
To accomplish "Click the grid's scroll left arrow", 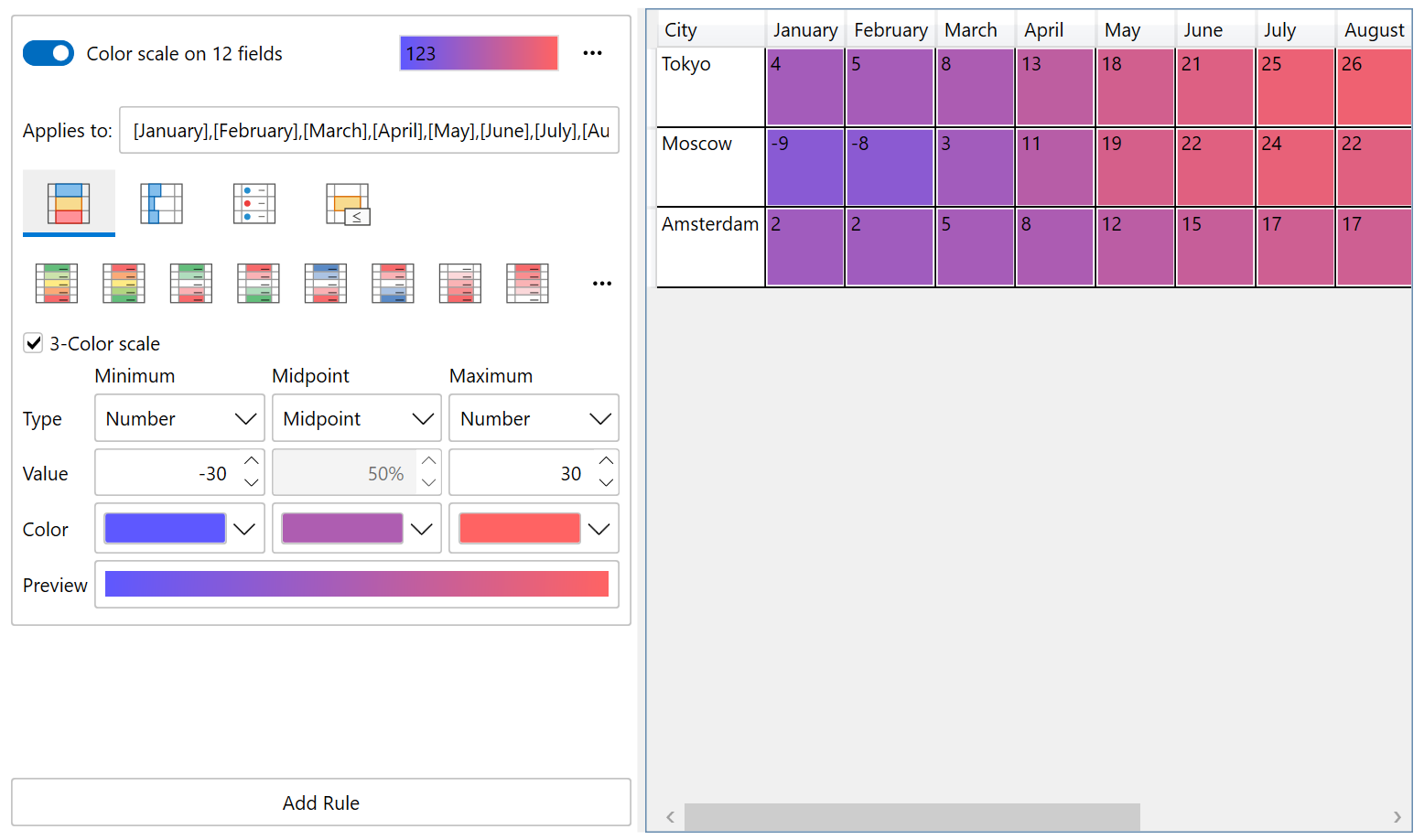I will coord(670,816).
